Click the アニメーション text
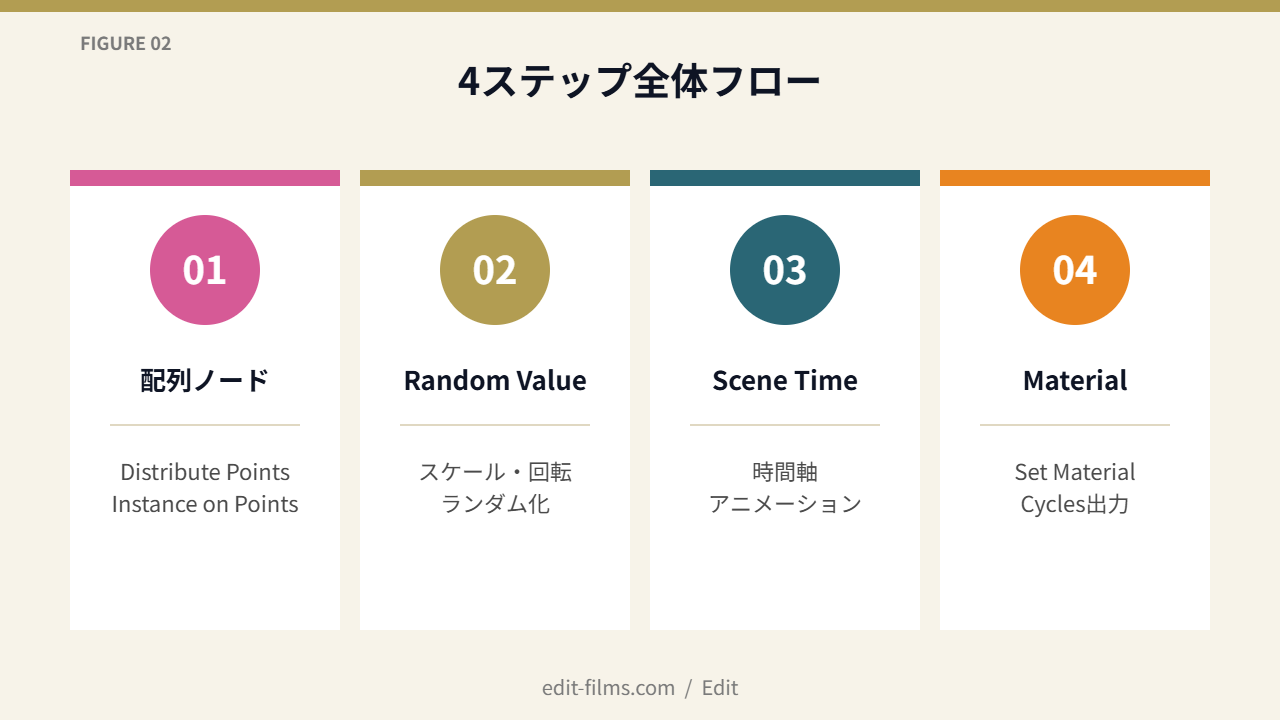Image resolution: width=1280 pixels, height=720 pixels. tap(785, 504)
